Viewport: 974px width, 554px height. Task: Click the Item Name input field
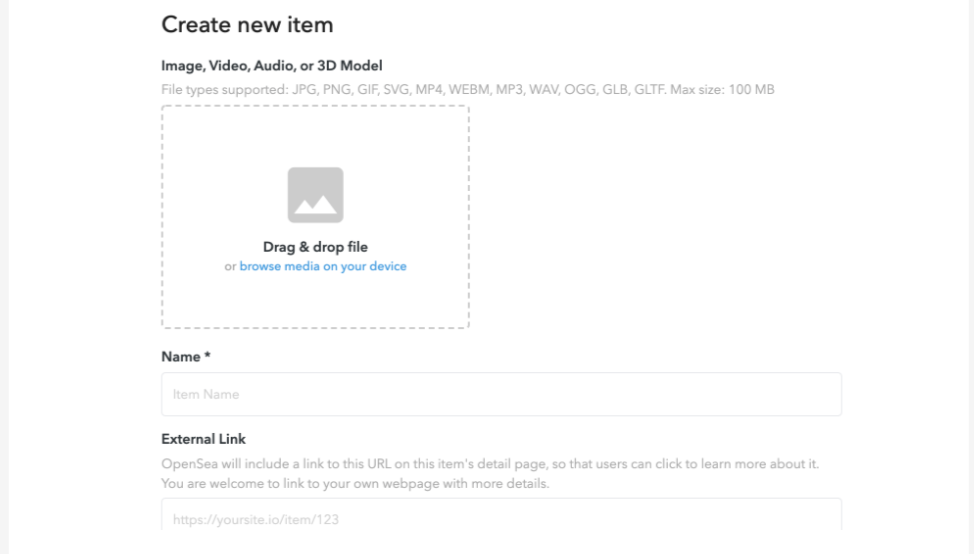[501, 394]
